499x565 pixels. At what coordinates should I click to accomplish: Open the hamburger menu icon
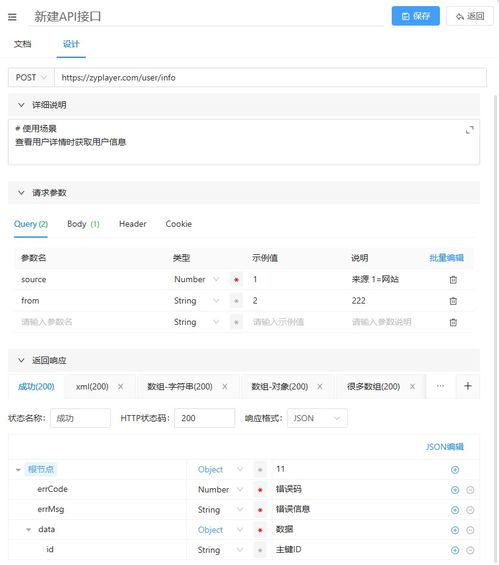(12, 17)
